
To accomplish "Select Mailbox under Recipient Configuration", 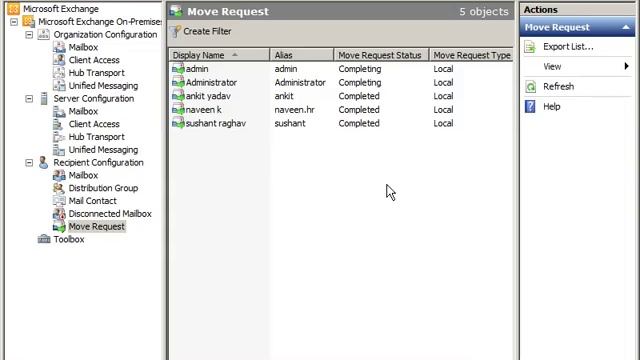I will [83, 176].
